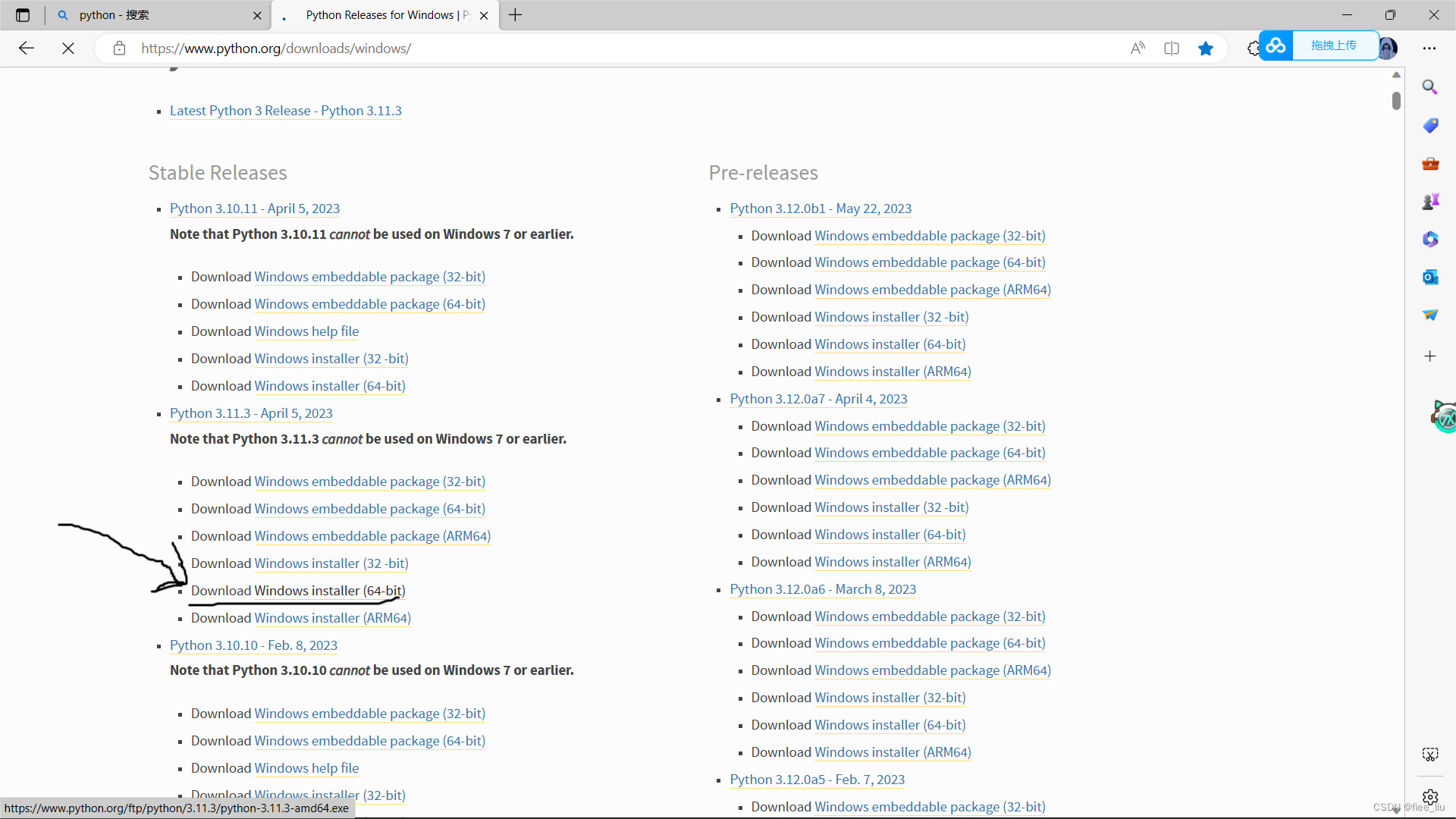Open the Read Aloud icon
The image size is (1456, 819).
1137,49
